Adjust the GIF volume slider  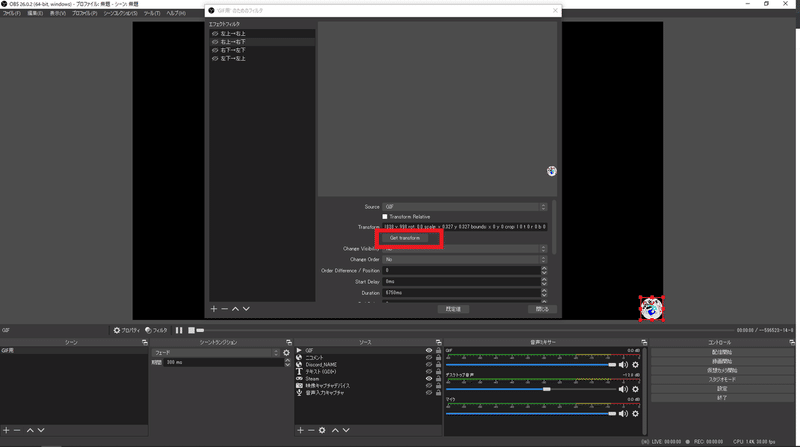[x=531, y=365]
